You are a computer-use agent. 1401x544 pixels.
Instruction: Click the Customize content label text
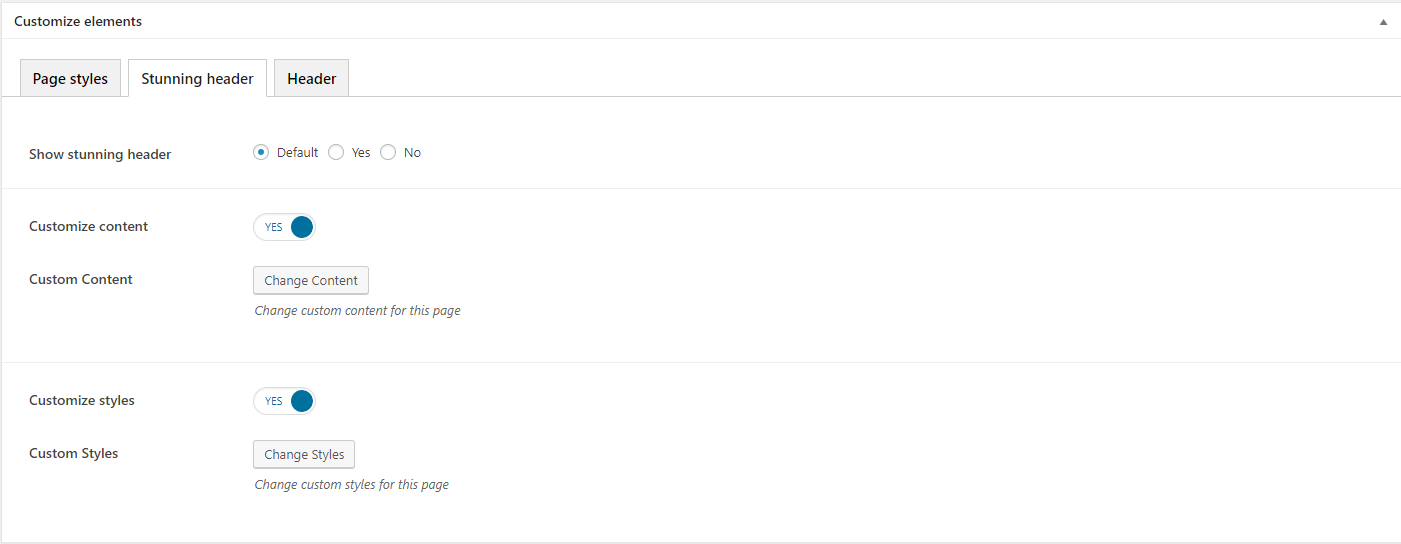88,227
